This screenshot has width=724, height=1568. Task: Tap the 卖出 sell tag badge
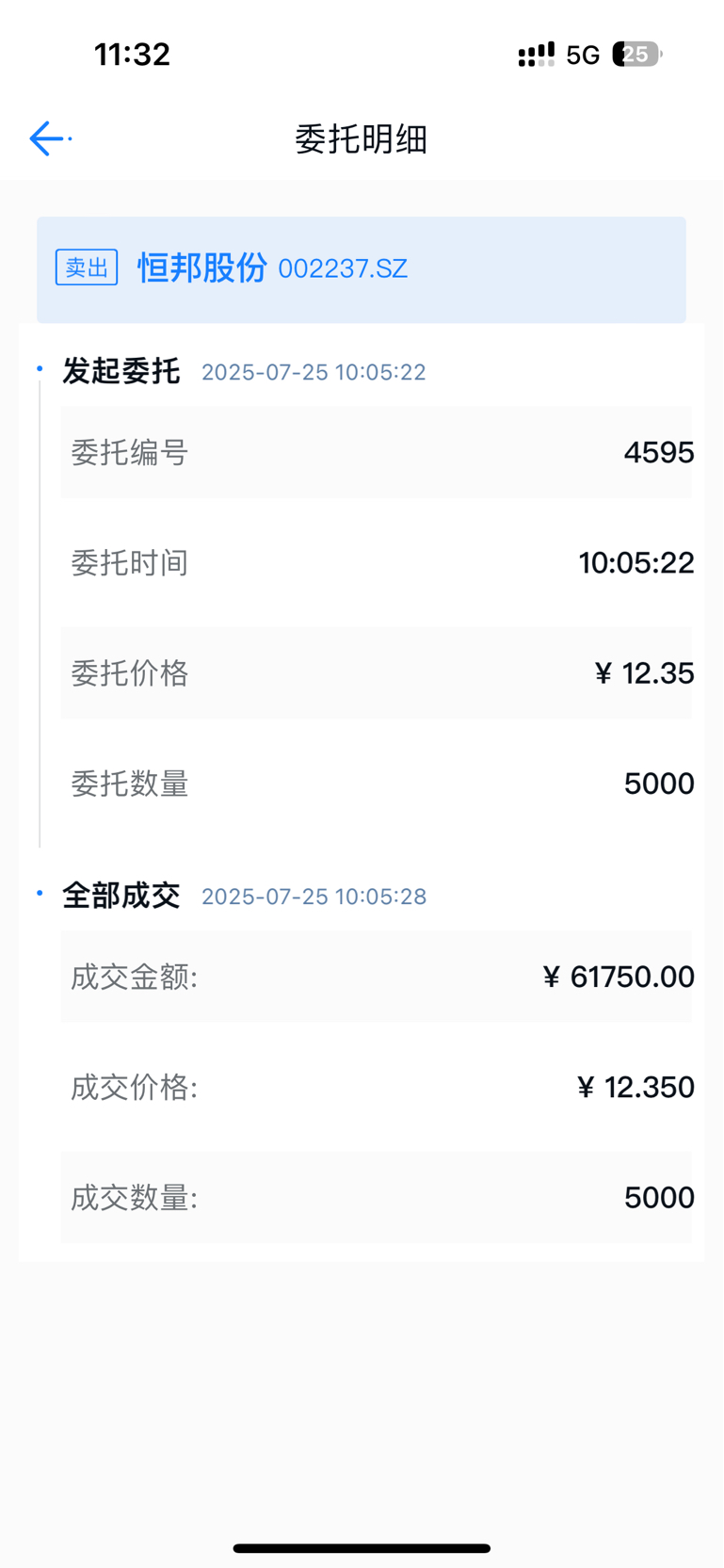[x=87, y=267]
